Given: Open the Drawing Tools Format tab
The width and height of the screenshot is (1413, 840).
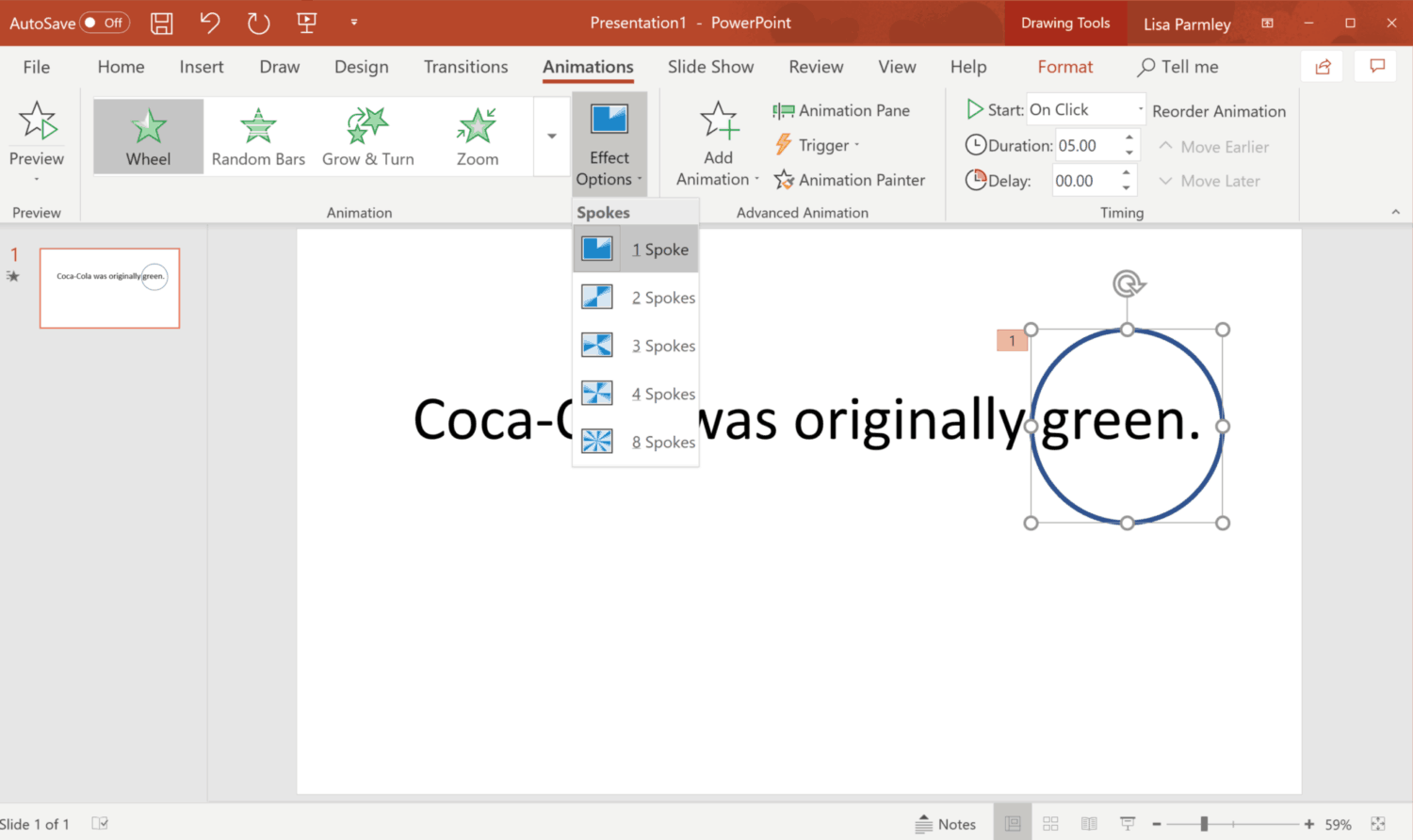Looking at the screenshot, I should (1065, 67).
